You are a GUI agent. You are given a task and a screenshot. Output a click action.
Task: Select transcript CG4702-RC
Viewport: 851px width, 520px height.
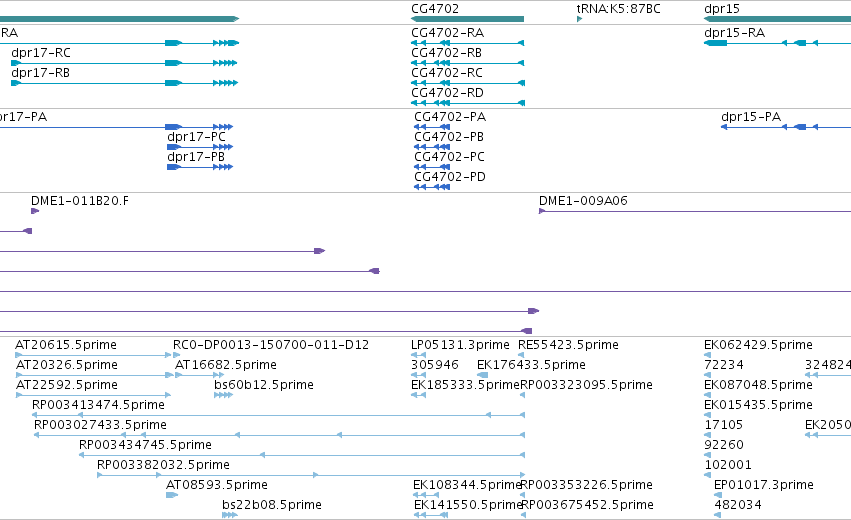(447, 73)
